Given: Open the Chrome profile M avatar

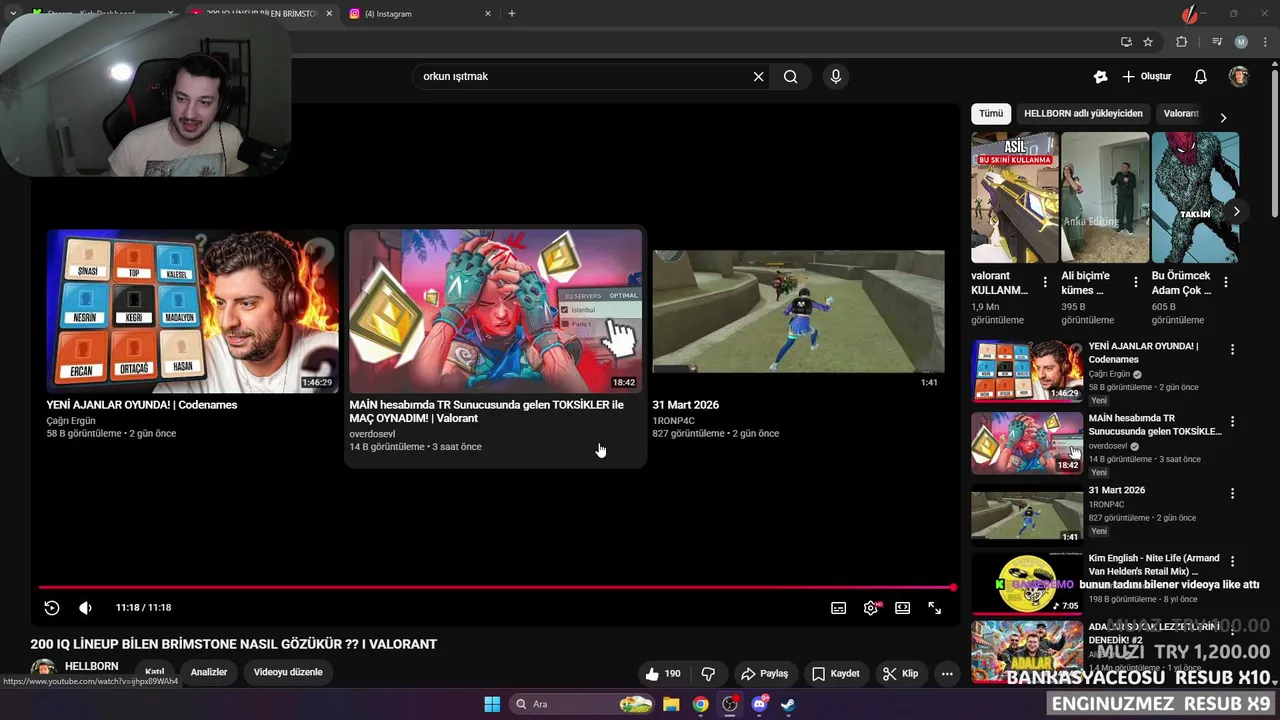Looking at the screenshot, I should pyautogui.click(x=1241, y=42).
